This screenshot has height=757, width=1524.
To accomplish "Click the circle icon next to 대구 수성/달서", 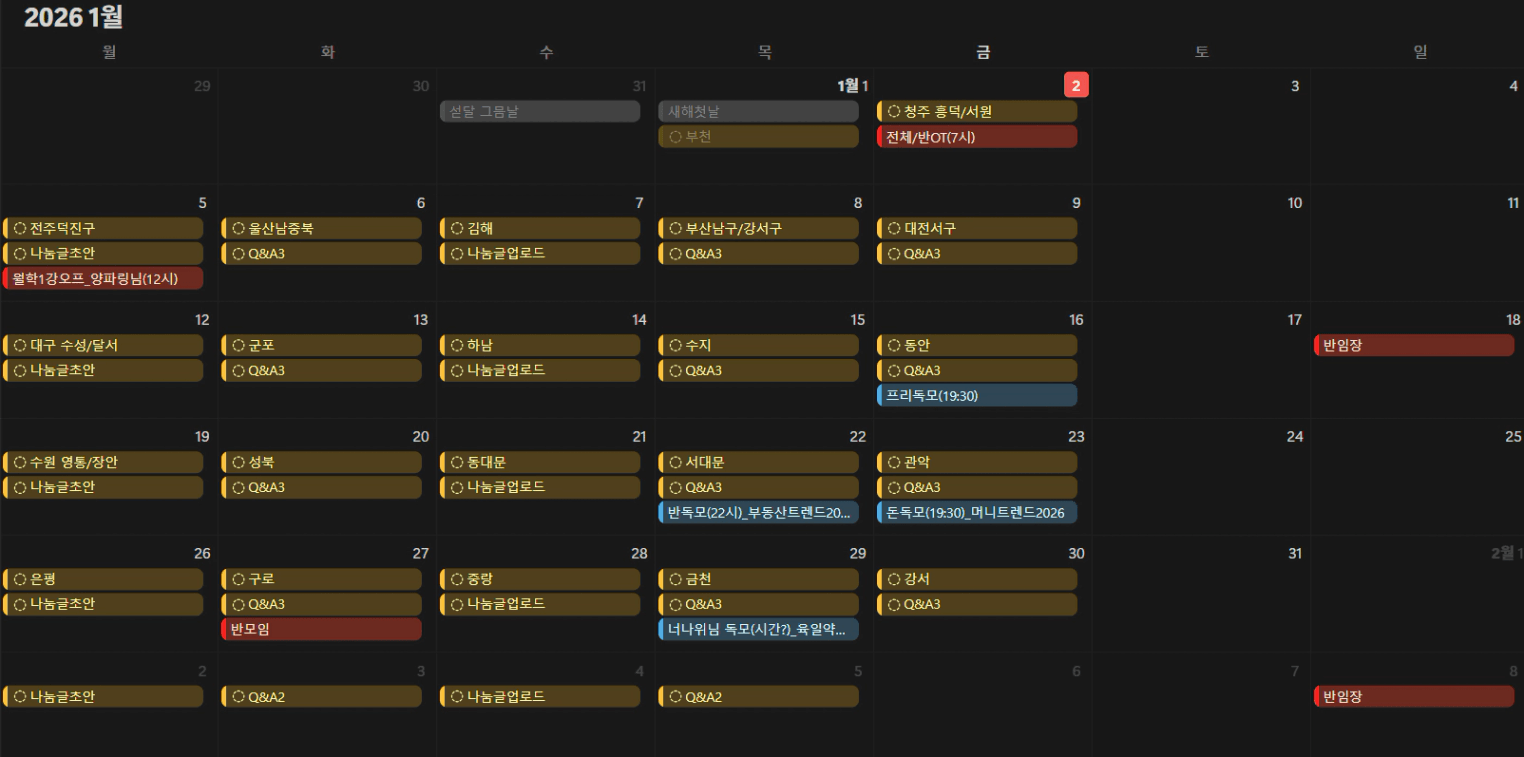I will pyautogui.click(x=20, y=346).
